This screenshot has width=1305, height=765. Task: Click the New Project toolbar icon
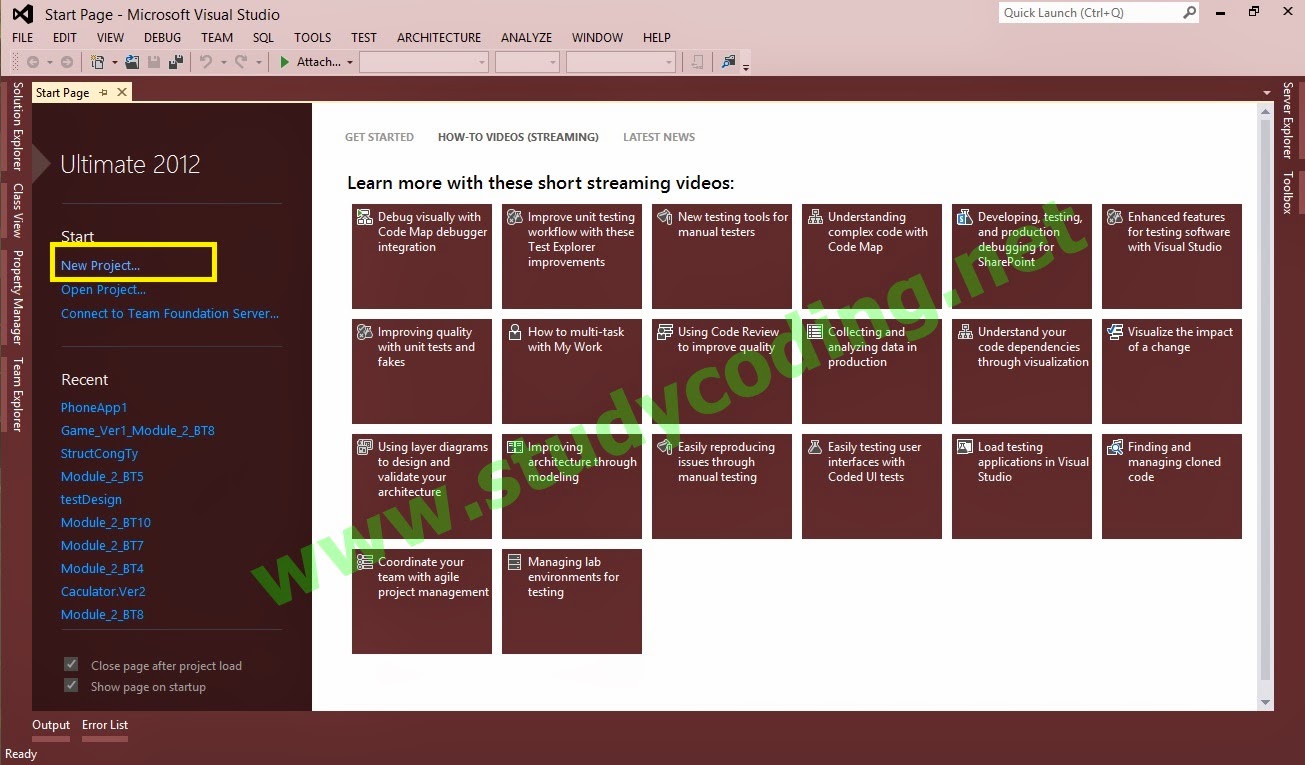tap(98, 62)
